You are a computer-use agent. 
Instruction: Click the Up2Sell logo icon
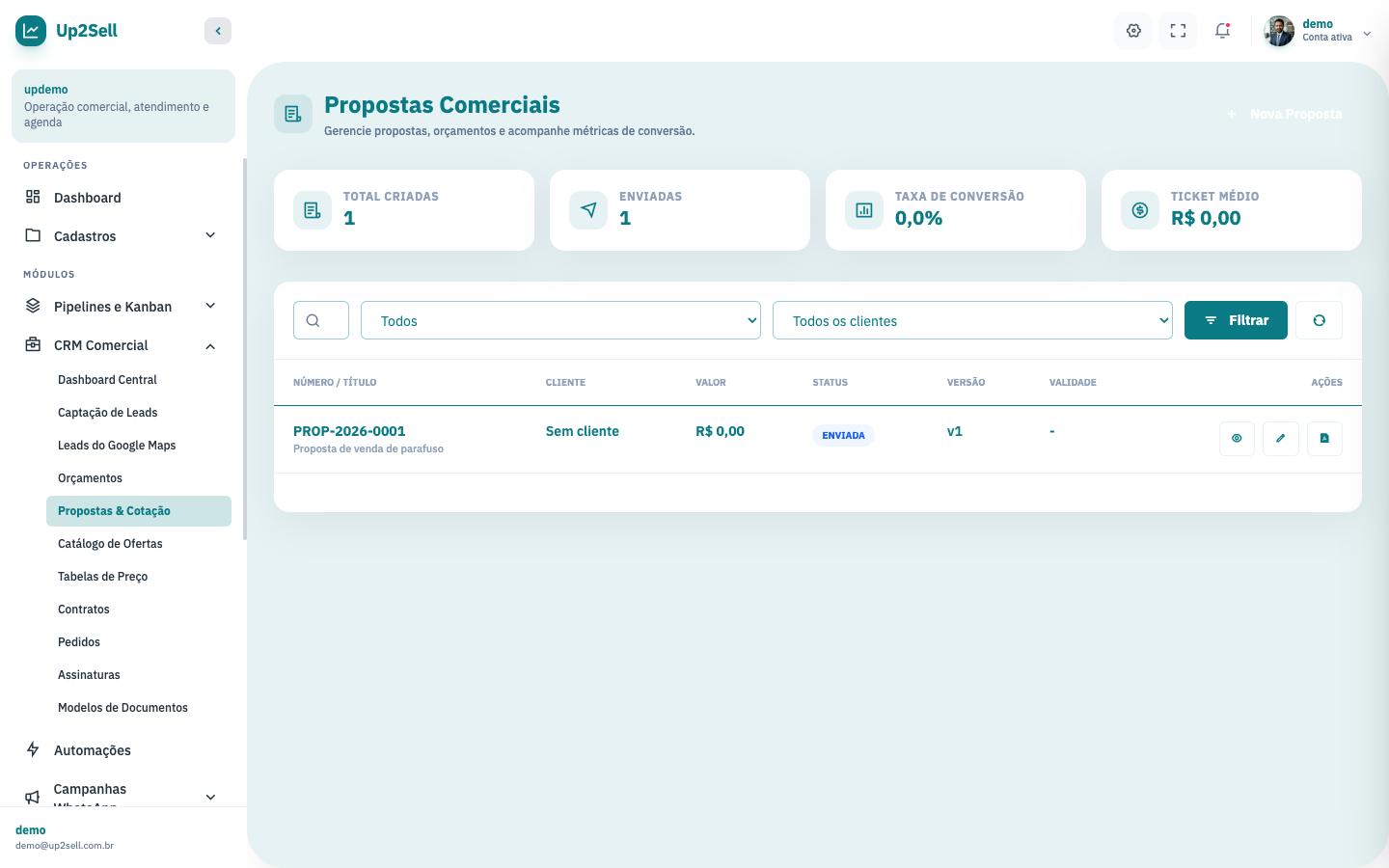point(31,31)
